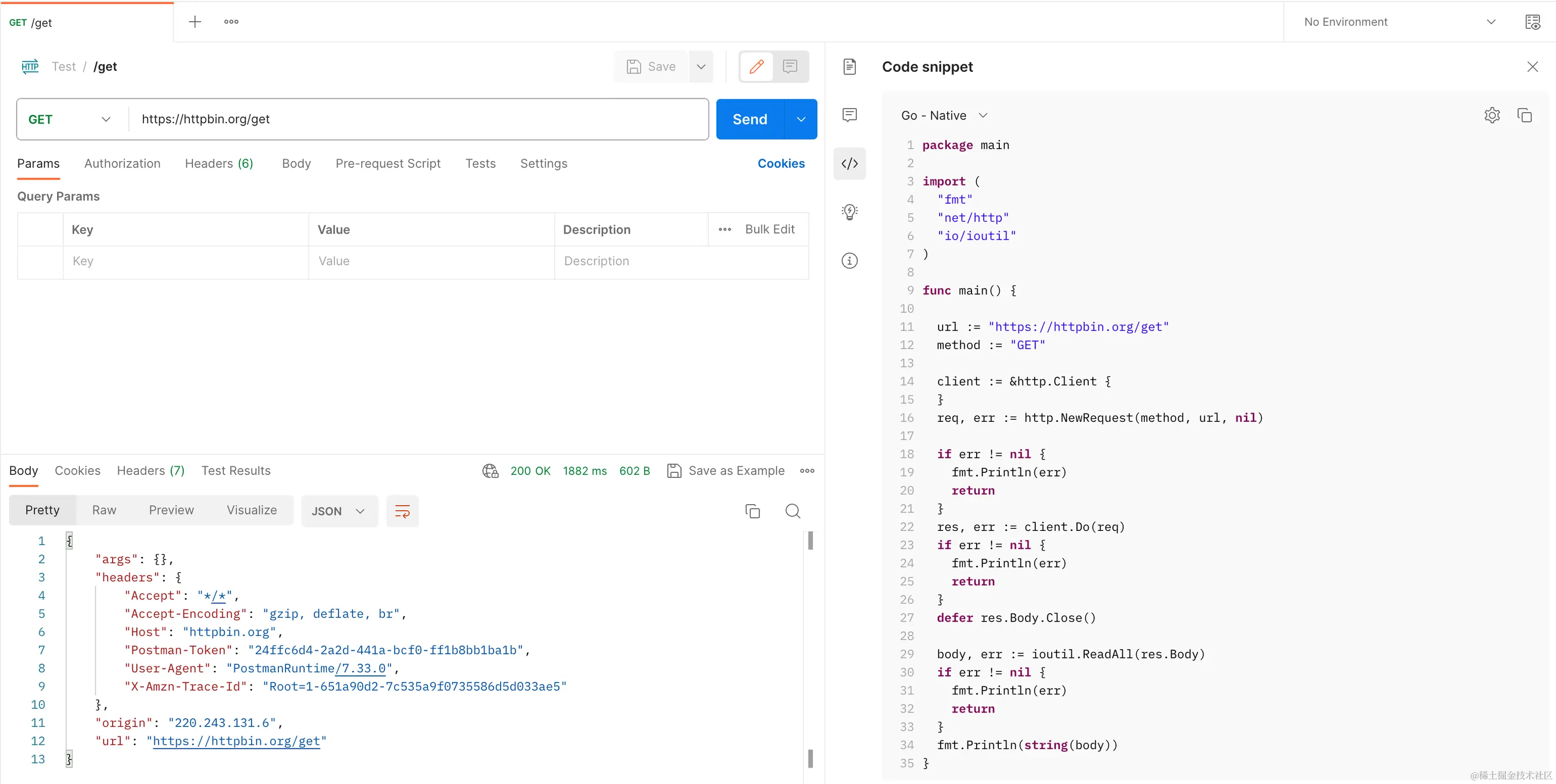Toggle line wrap in response viewer

click(x=402, y=511)
